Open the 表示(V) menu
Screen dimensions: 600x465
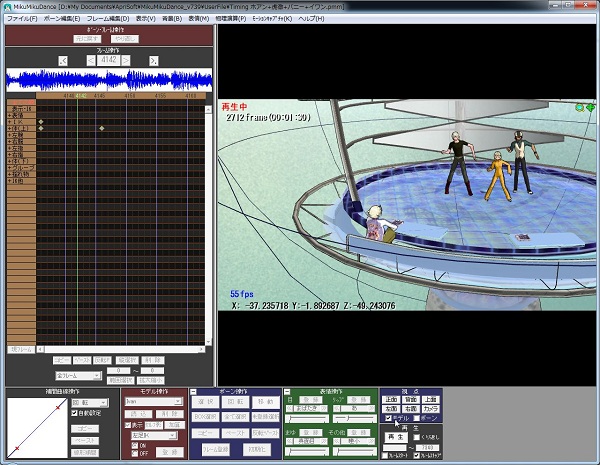[x=146, y=18]
